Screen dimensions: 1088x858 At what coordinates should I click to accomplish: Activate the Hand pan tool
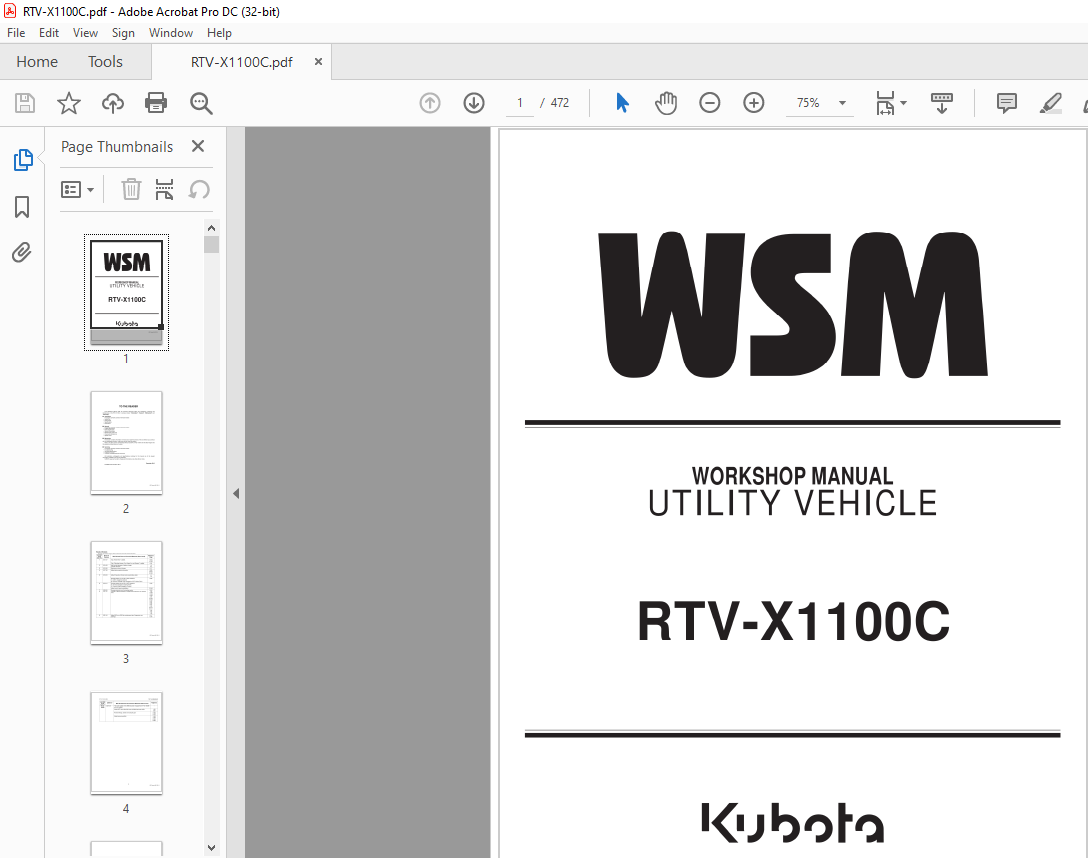[665, 103]
